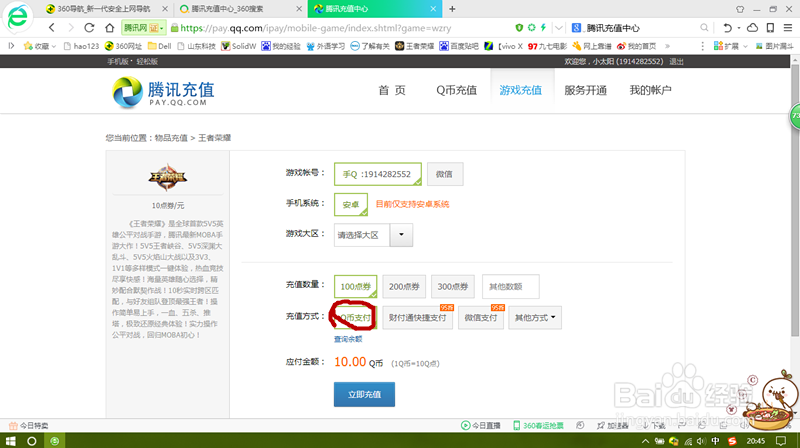Click the 360 browser logo
This screenshot has height=448, width=800.
tap(18, 17)
